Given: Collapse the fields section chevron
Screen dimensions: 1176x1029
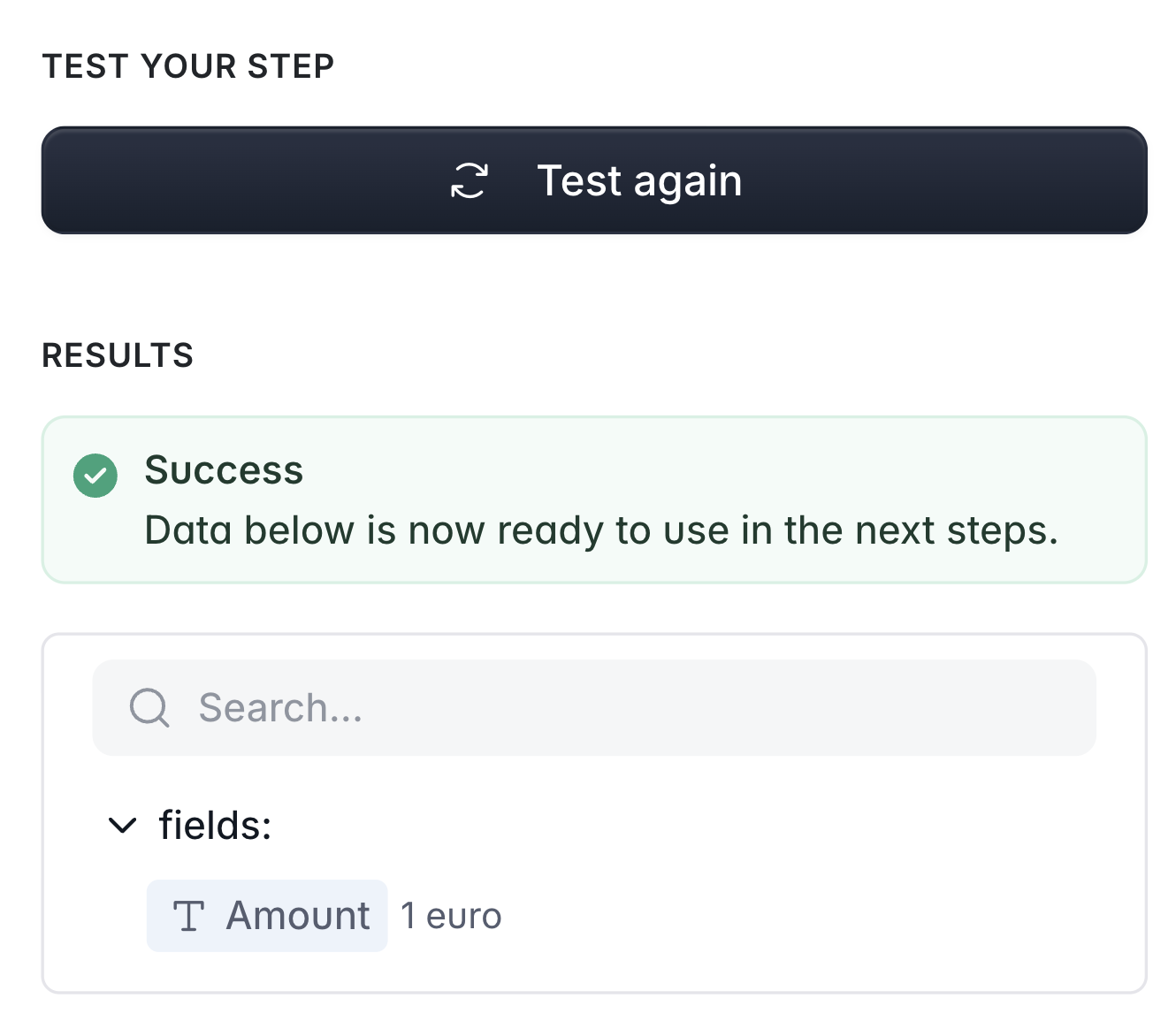Looking at the screenshot, I should tap(122, 826).
